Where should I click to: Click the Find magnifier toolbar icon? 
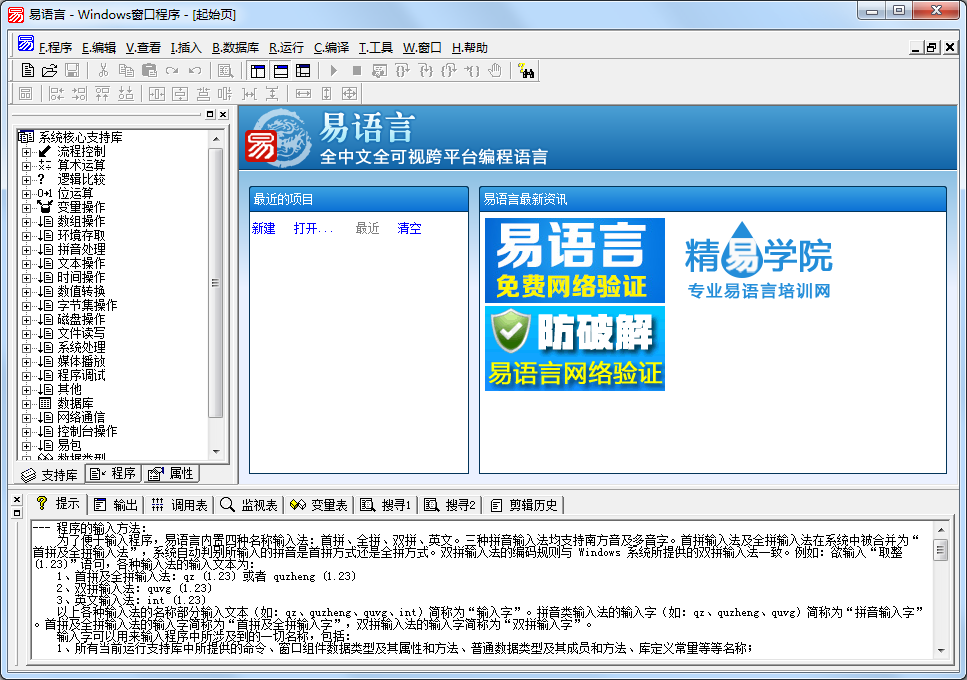coord(226,71)
